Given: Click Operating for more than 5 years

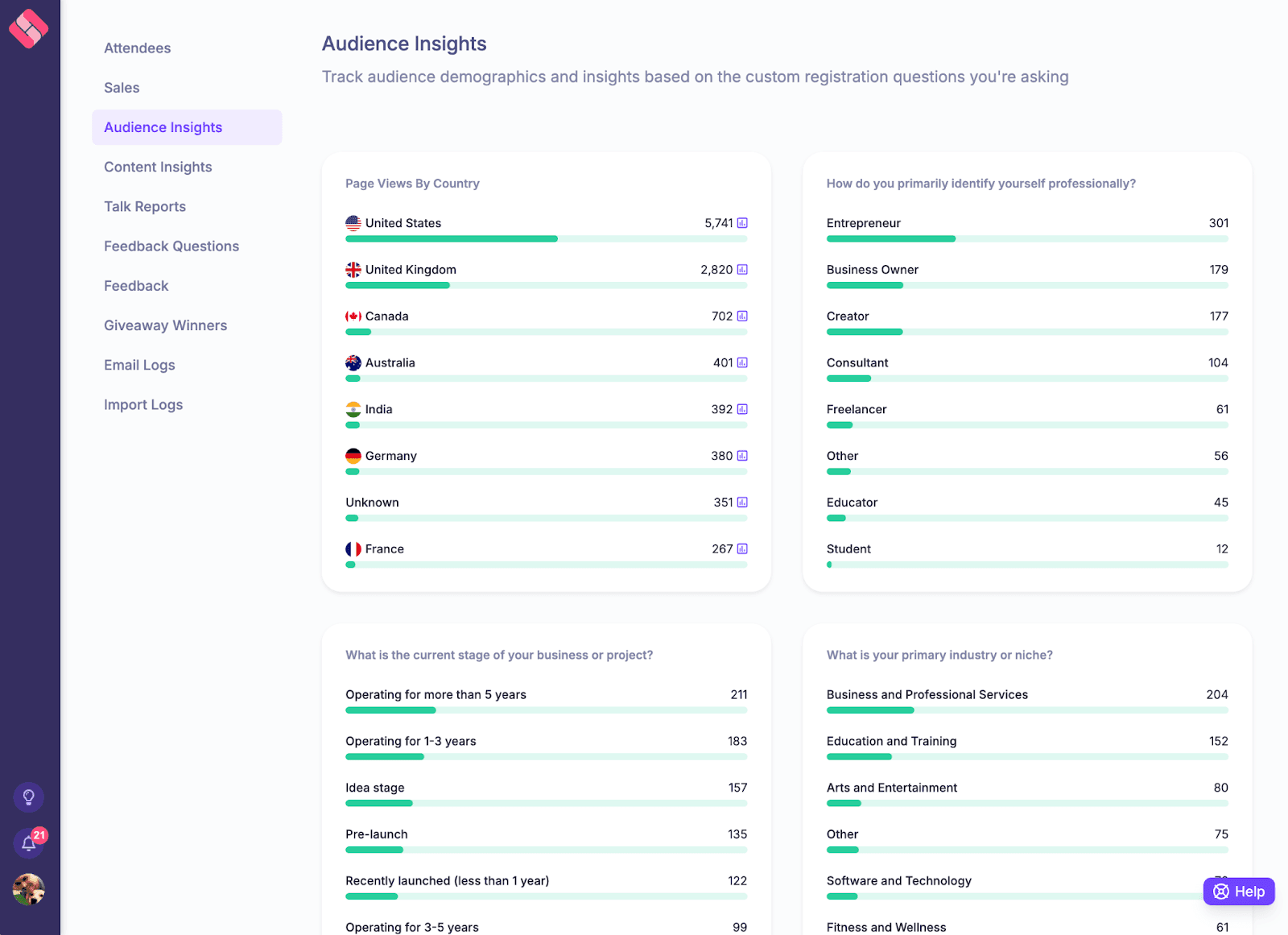Looking at the screenshot, I should [x=436, y=695].
